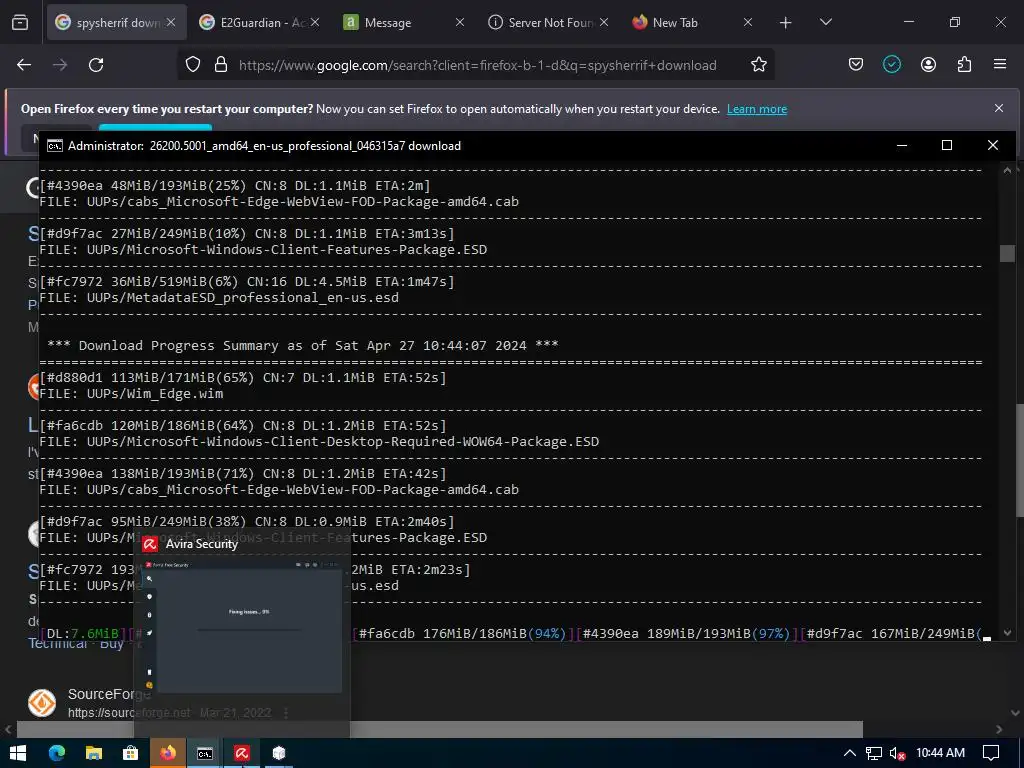Switch to Firefox in the taskbar
The image size is (1024, 768).
pos(168,753)
